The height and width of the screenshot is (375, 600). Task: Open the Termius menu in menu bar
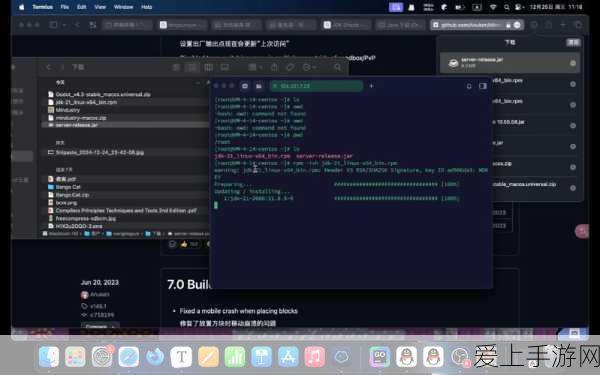pyautogui.click(x=42, y=7)
